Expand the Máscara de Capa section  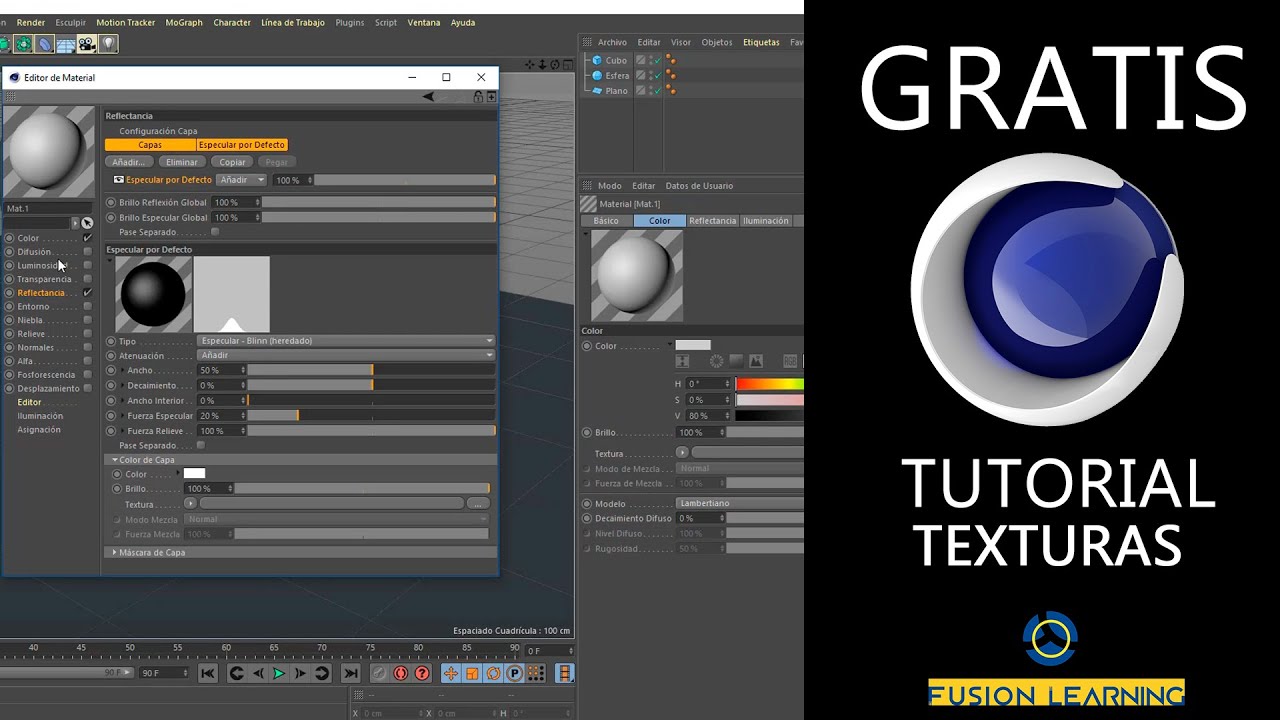pyautogui.click(x=114, y=552)
